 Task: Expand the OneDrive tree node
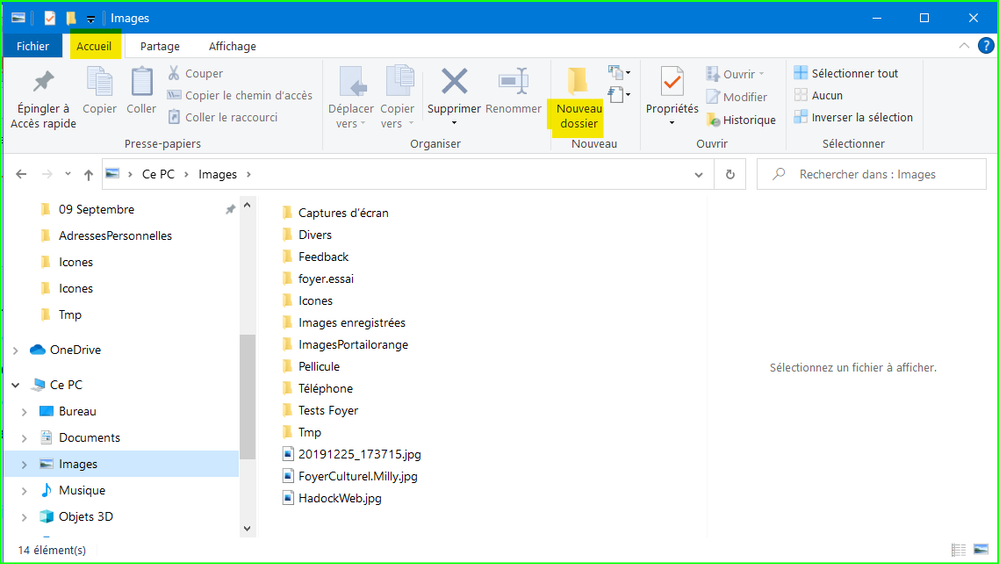pyautogui.click(x=15, y=350)
